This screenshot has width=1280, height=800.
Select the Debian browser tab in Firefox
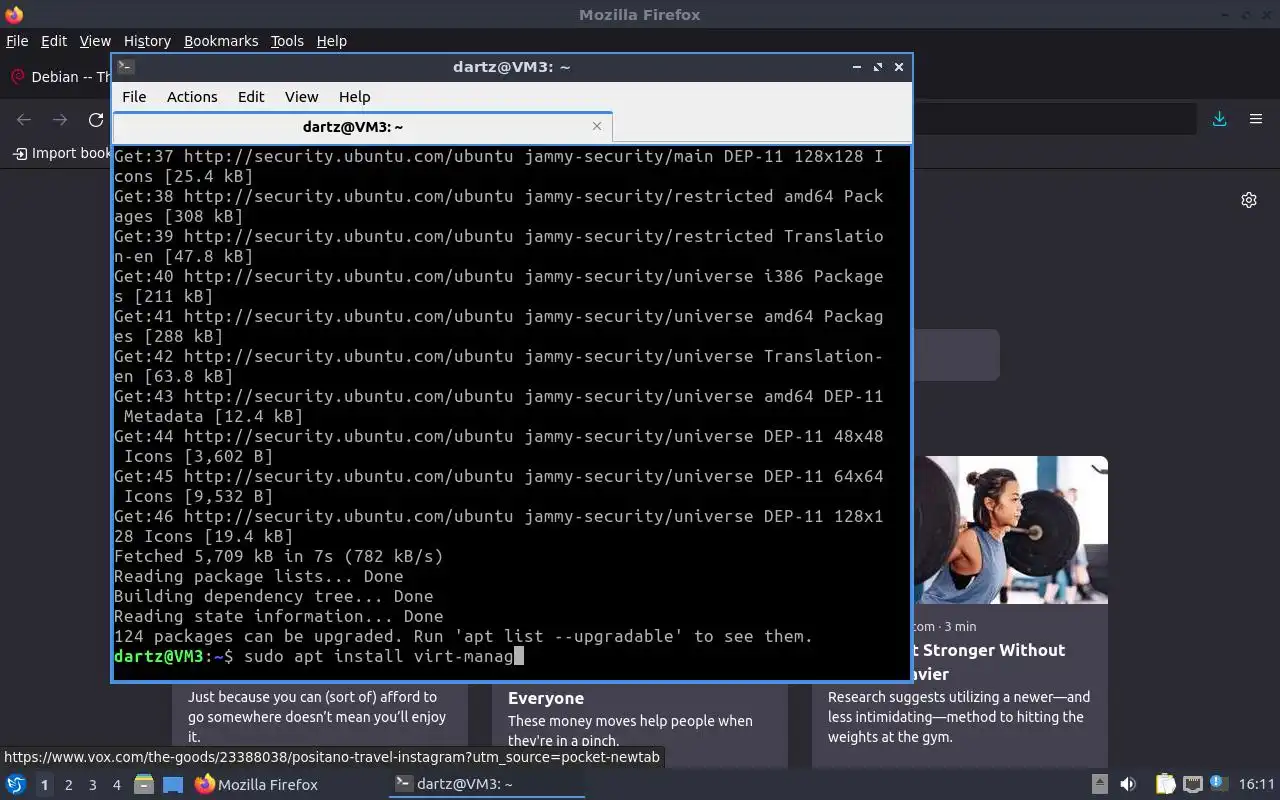click(x=58, y=77)
